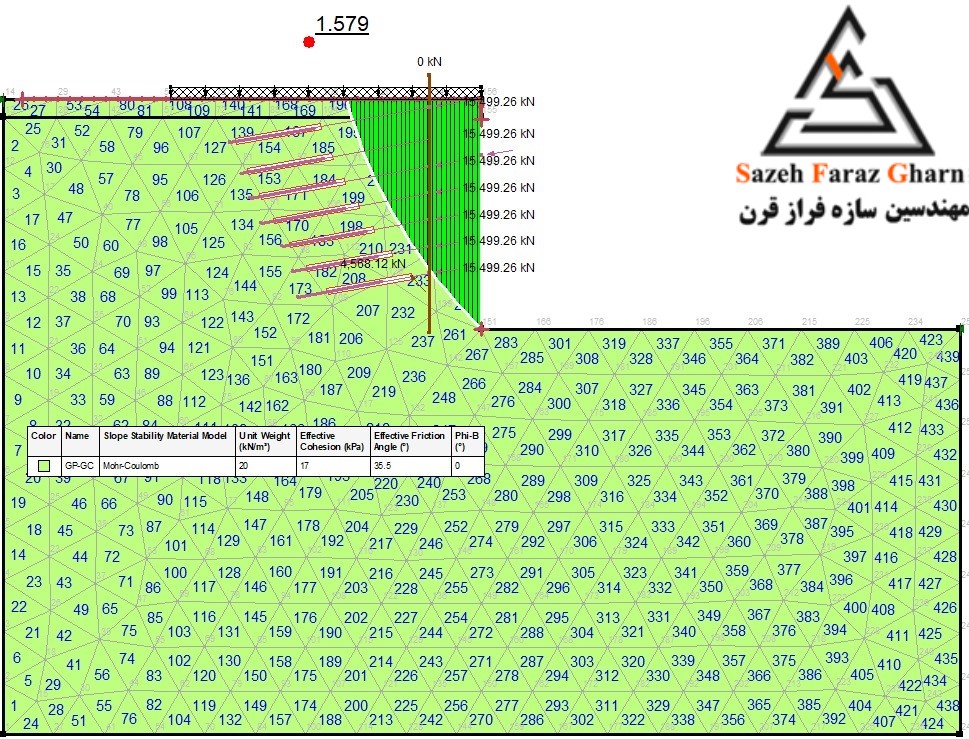Image resolution: width=969 pixels, height=739 pixels.
Task: Select mesh element number 248
Action: pos(444,398)
